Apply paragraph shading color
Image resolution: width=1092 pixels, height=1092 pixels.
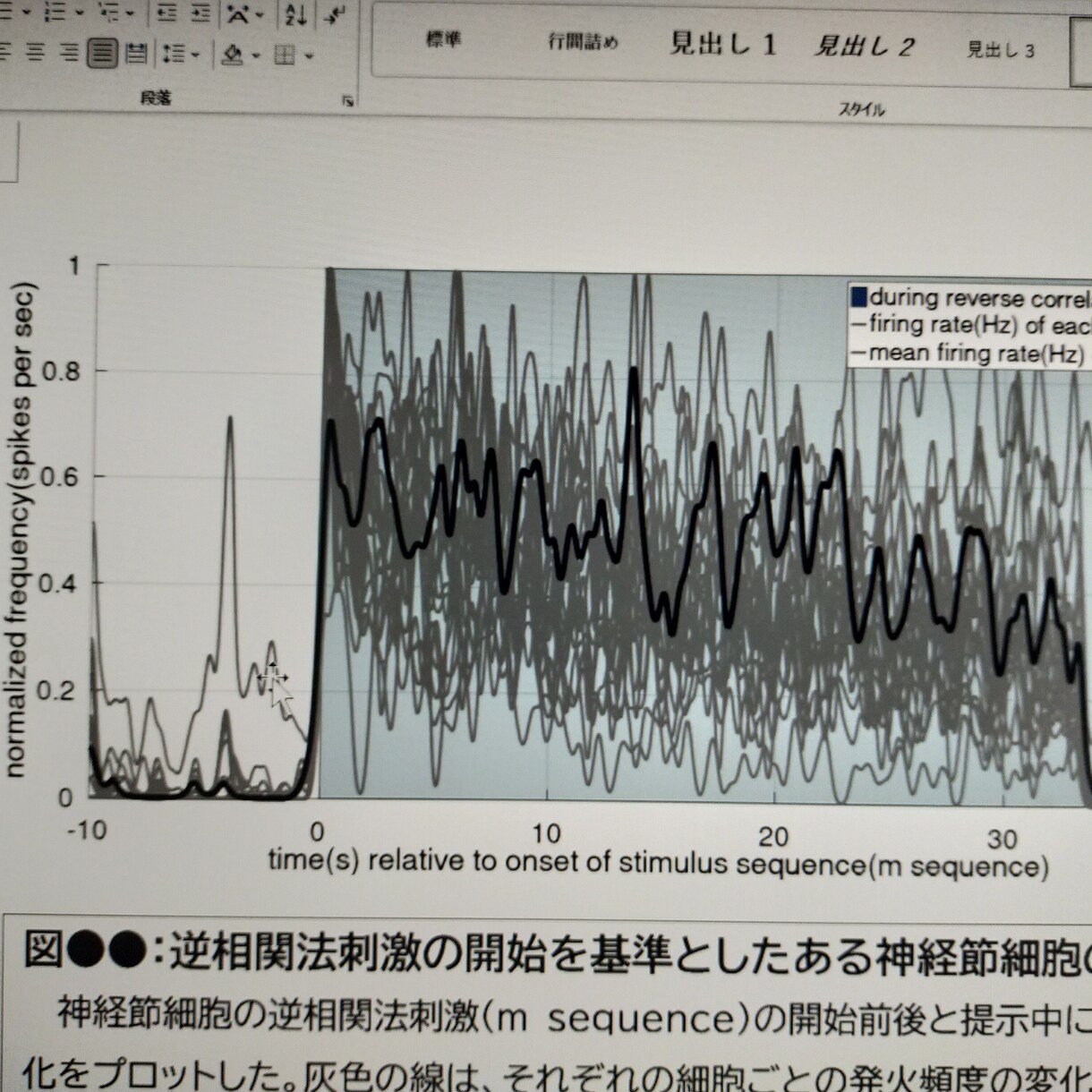232,55
